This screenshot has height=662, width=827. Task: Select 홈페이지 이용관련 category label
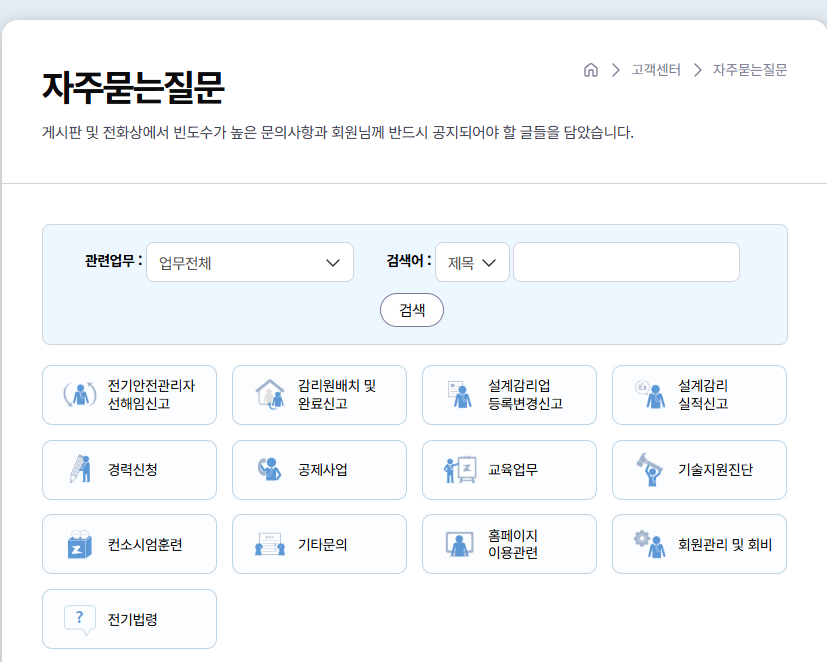(x=513, y=544)
